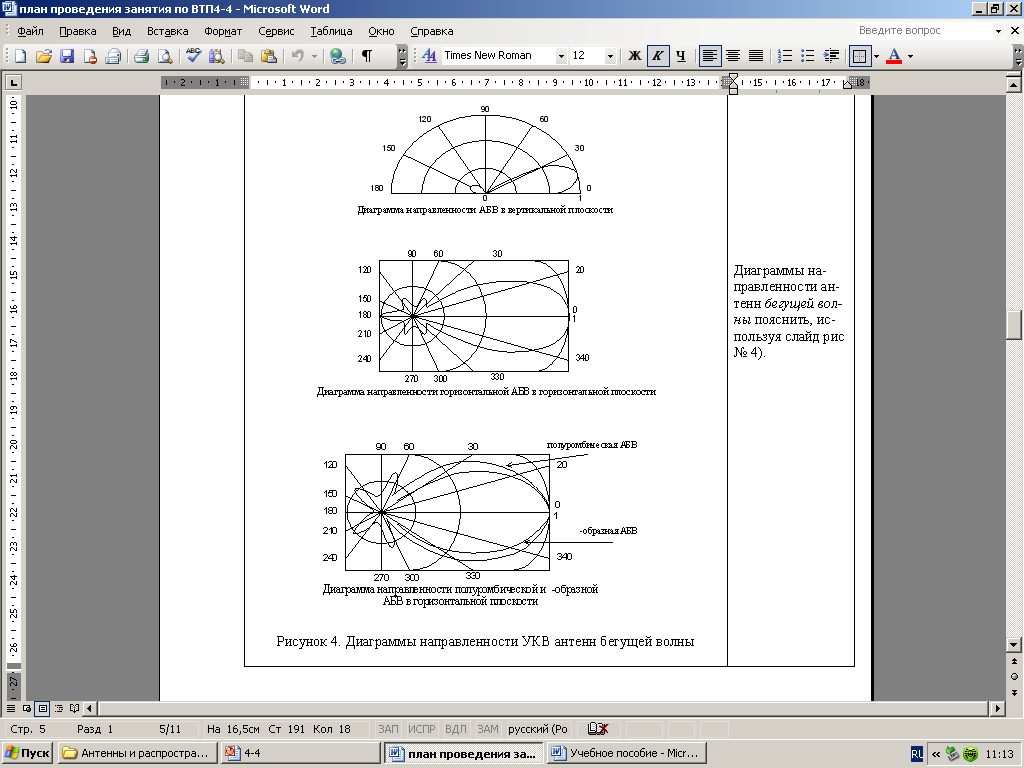The height and width of the screenshot is (768, 1024).
Task: Toggle bold Ж formatting
Action: (x=634, y=56)
